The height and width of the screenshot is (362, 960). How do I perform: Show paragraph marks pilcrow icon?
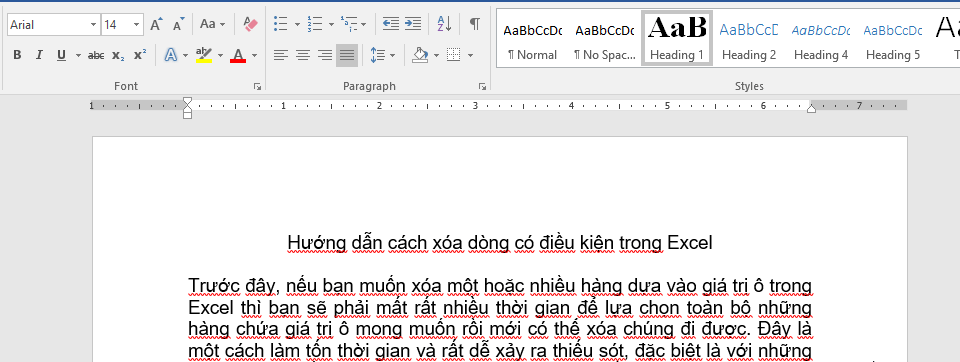[474, 25]
